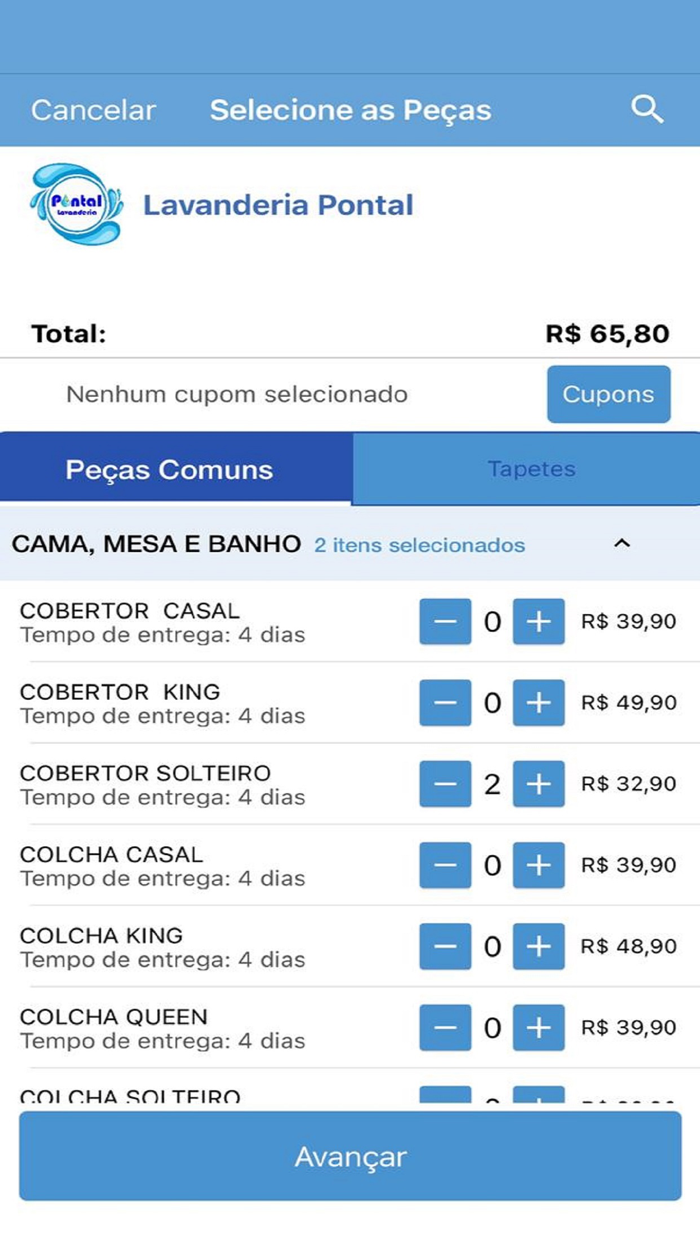Decrease COBERTOR CASAL quantity with minus

pos(445,622)
